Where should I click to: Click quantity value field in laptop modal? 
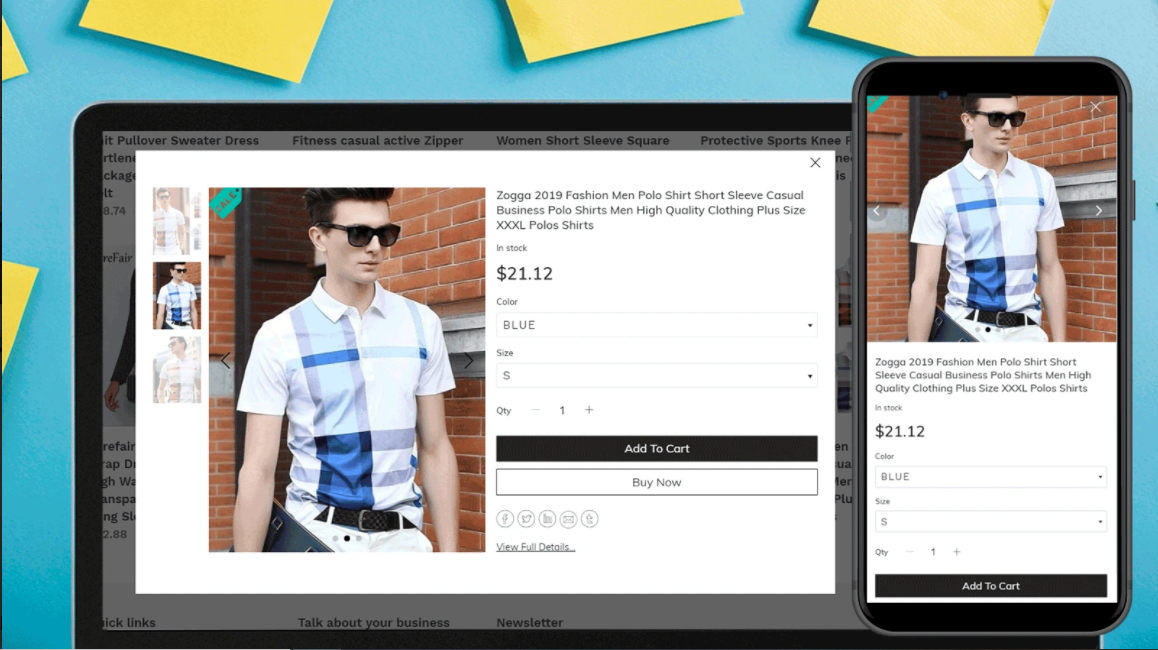pyautogui.click(x=562, y=411)
